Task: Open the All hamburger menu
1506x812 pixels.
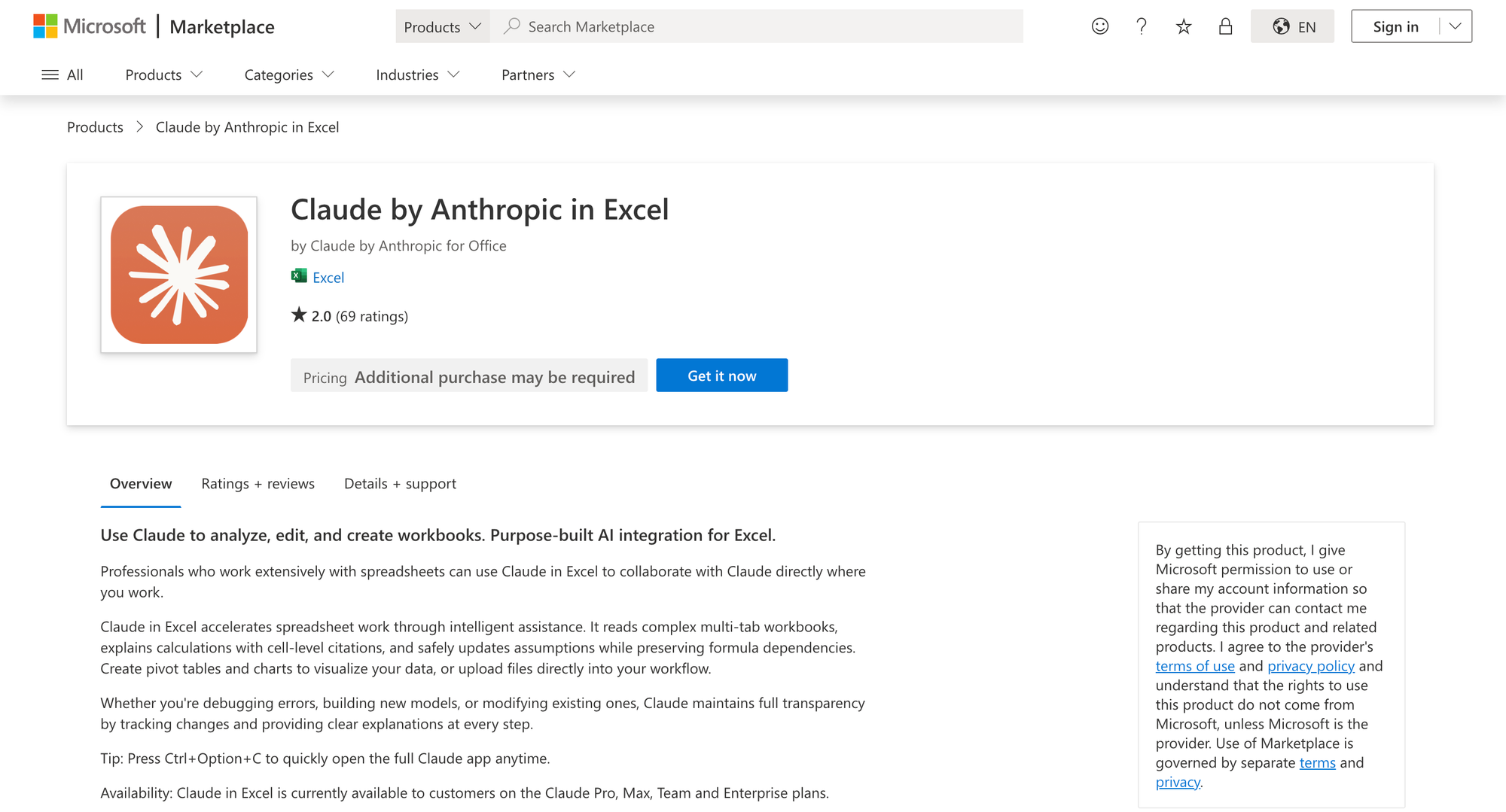Action: click(62, 75)
